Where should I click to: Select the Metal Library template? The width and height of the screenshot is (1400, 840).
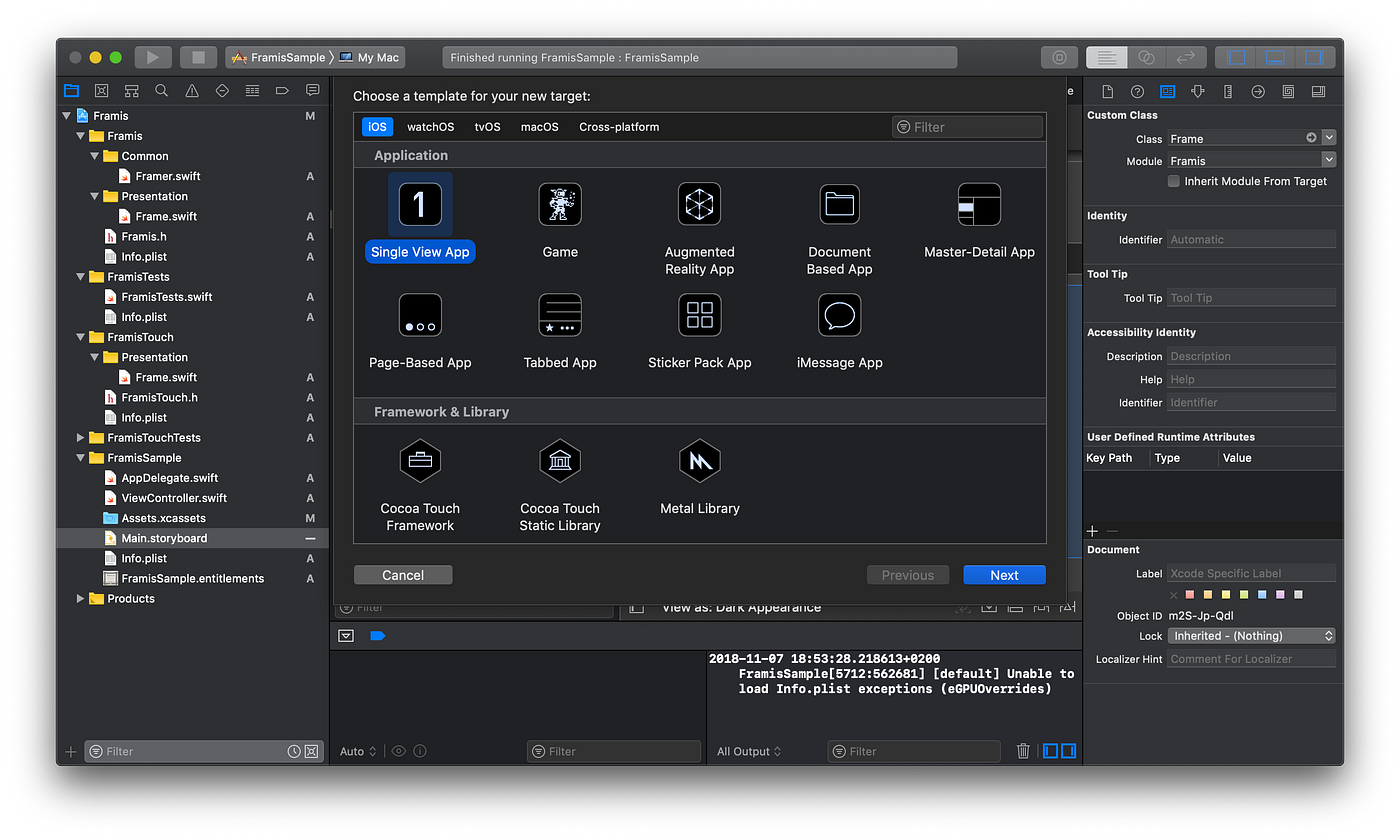click(x=699, y=461)
